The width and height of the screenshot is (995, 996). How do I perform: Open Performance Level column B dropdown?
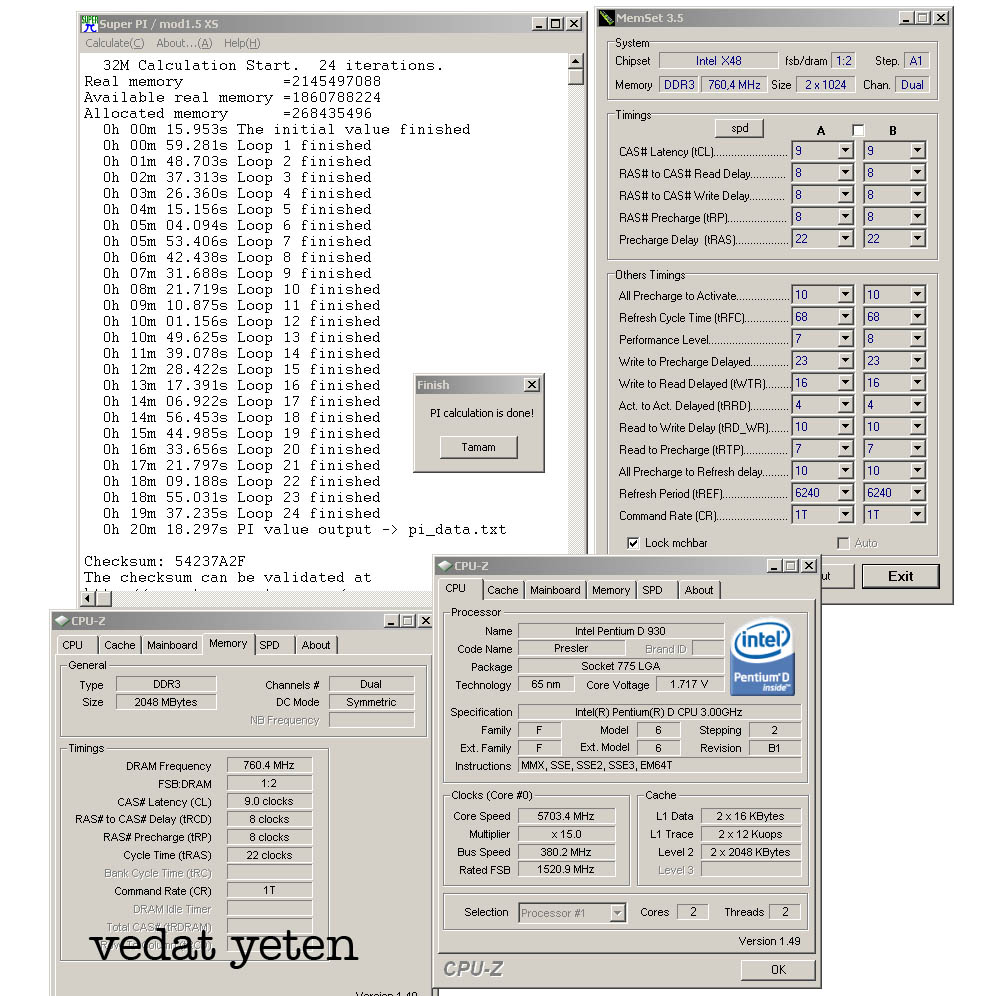pyautogui.click(x=917, y=339)
